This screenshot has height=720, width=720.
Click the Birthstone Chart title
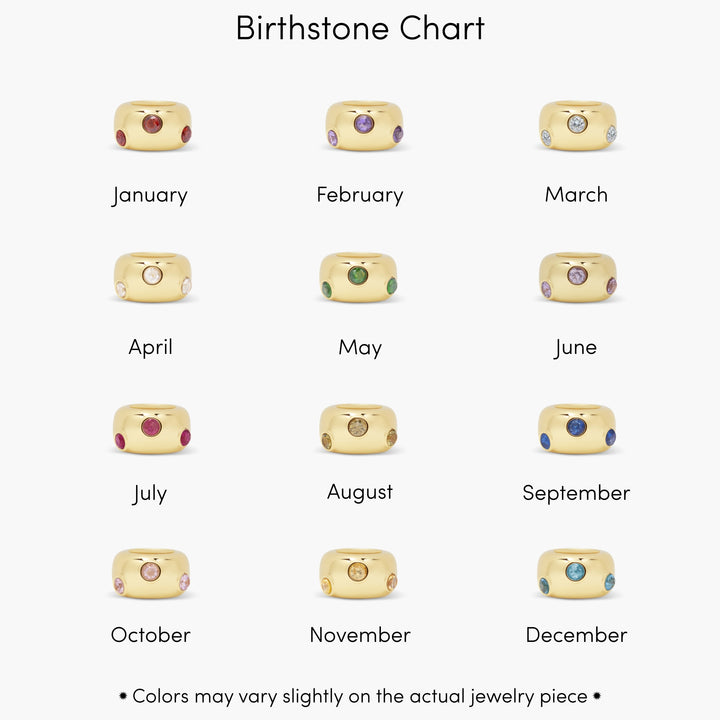click(x=360, y=28)
